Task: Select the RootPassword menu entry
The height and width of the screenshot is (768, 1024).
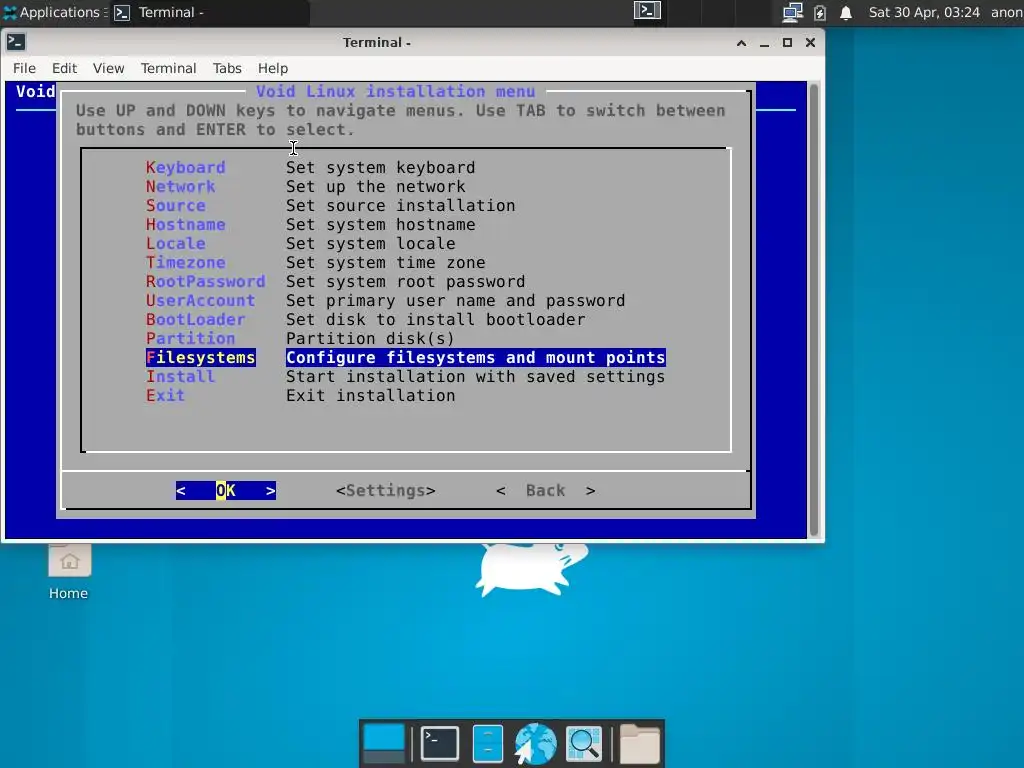Action: [x=206, y=281]
